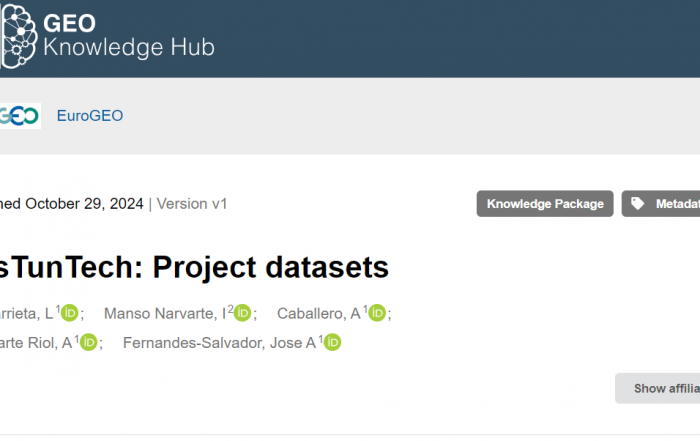
Task: Select author Caballero, A
Action: coord(319,313)
